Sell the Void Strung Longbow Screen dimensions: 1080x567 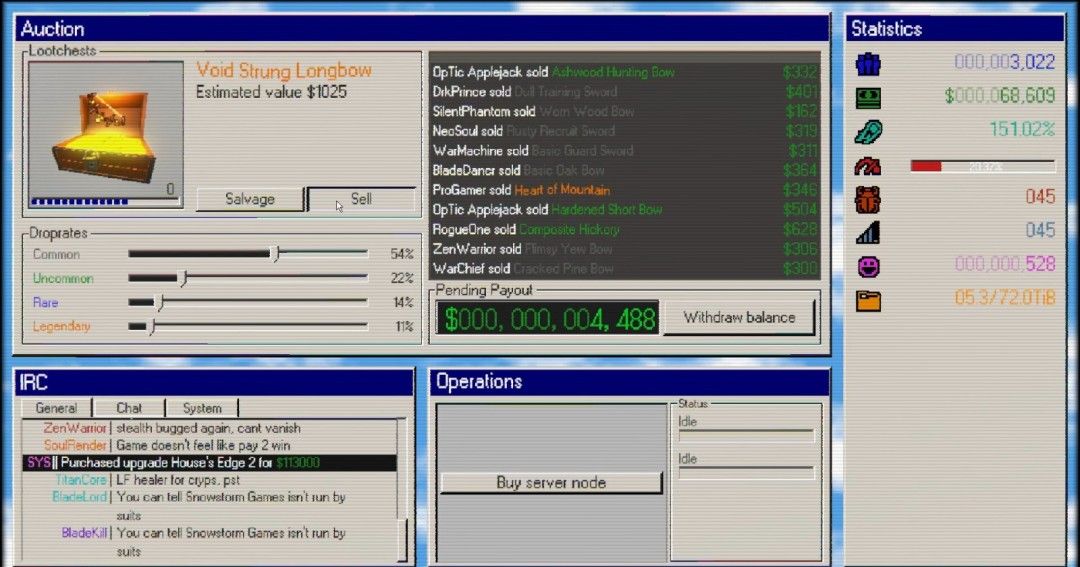pos(361,199)
